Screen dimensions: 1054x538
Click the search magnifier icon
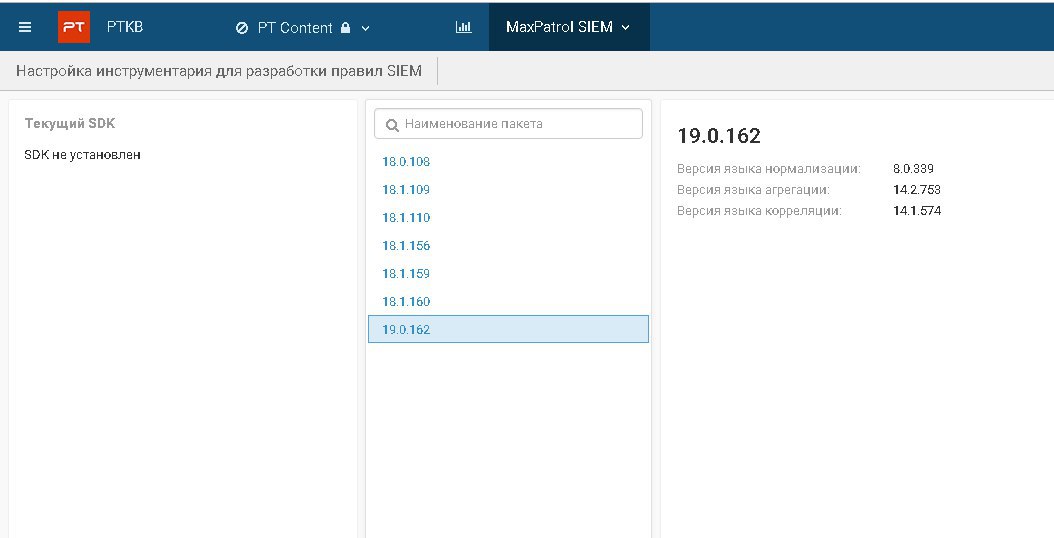[x=392, y=125]
